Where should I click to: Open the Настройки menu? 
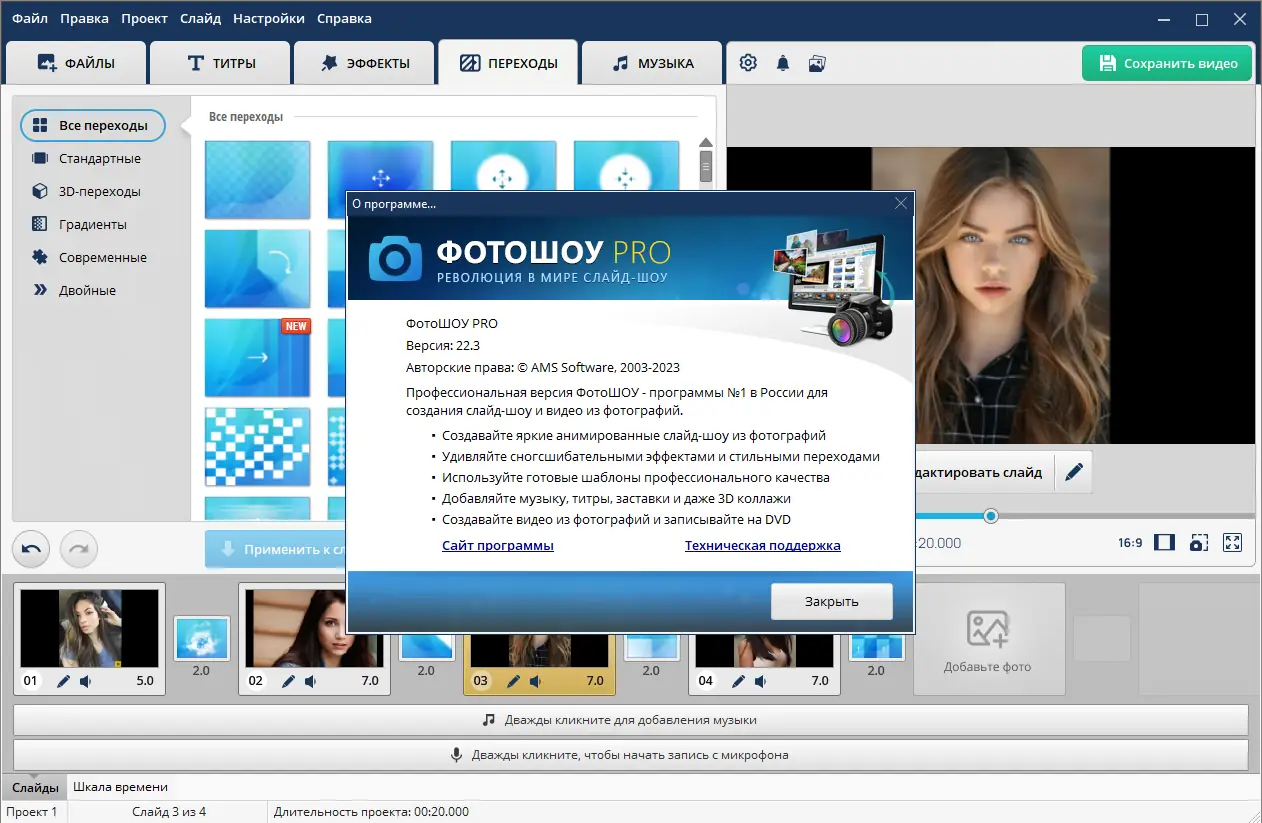[x=269, y=18]
